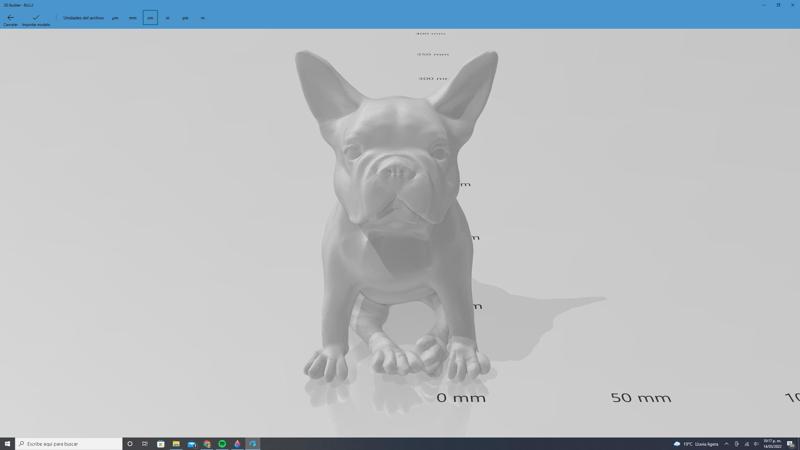Show hidden system tray icons
The width and height of the screenshot is (800, 450).
pos(727,444)
